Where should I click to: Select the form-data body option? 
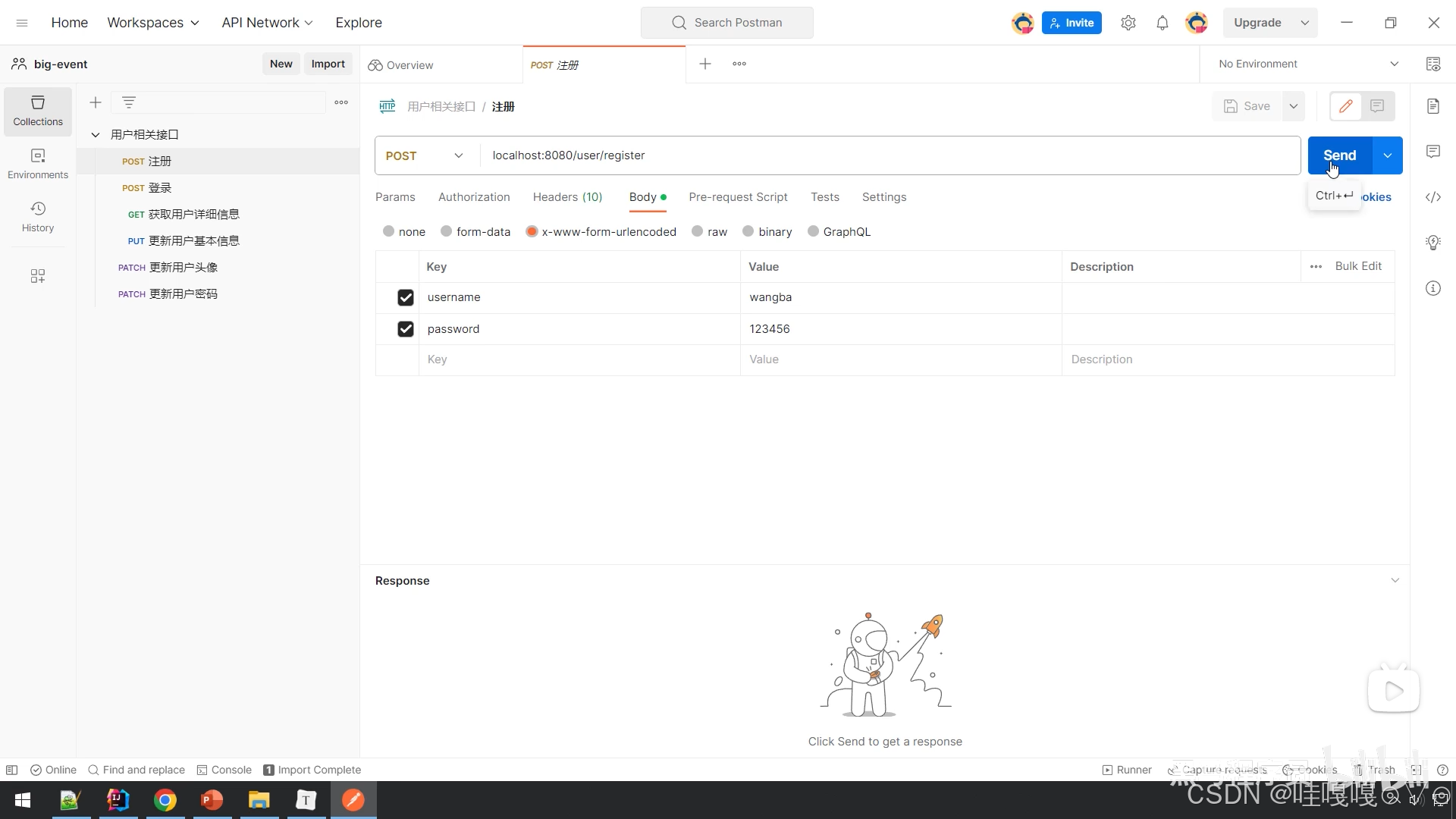click(447, 232)
